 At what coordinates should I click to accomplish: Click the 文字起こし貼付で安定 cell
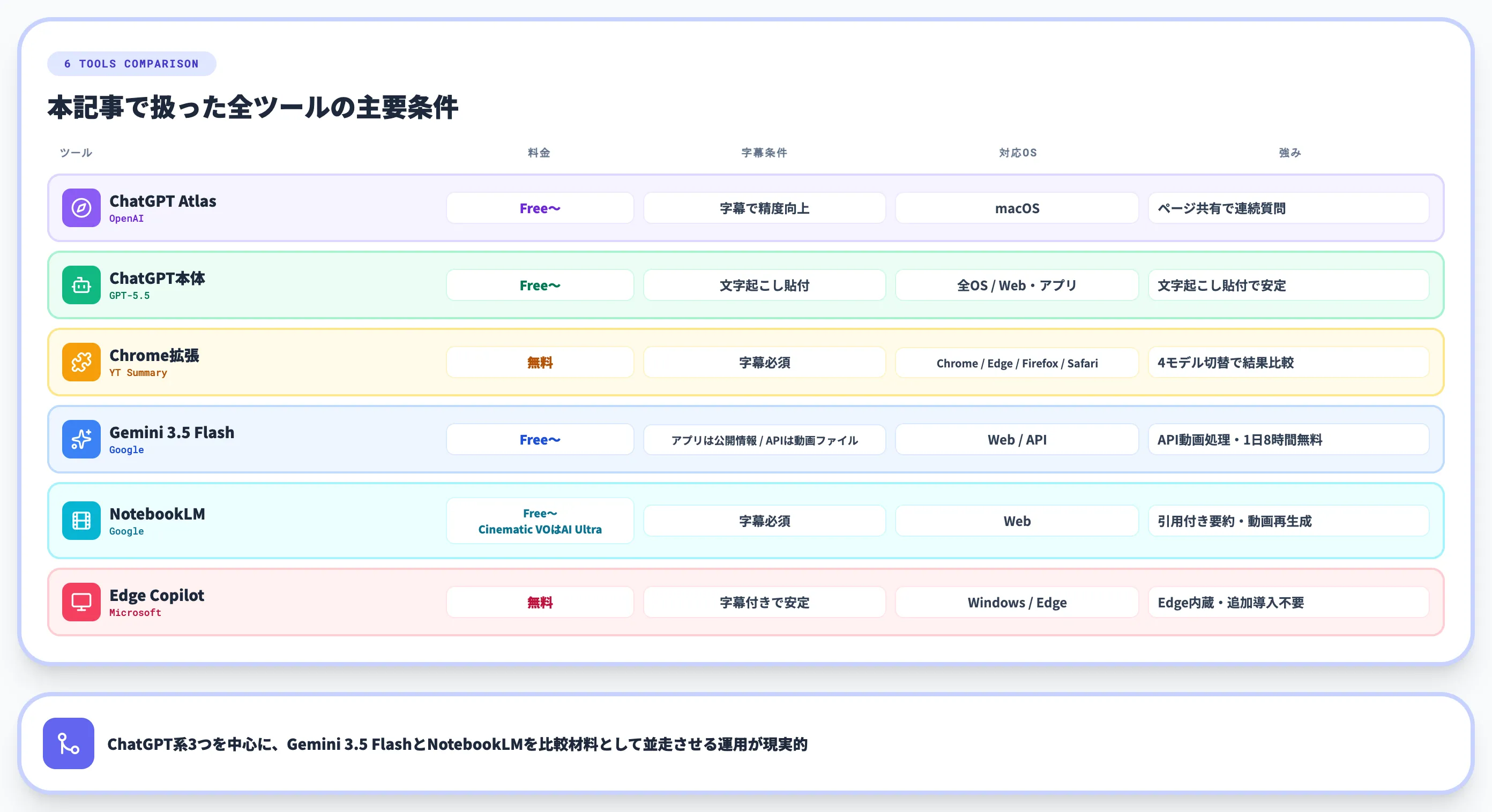(1289, 285)
